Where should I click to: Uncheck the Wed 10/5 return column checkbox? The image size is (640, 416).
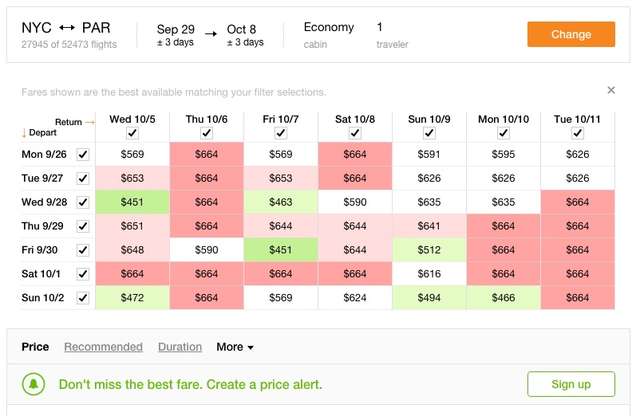pos(132,133)
